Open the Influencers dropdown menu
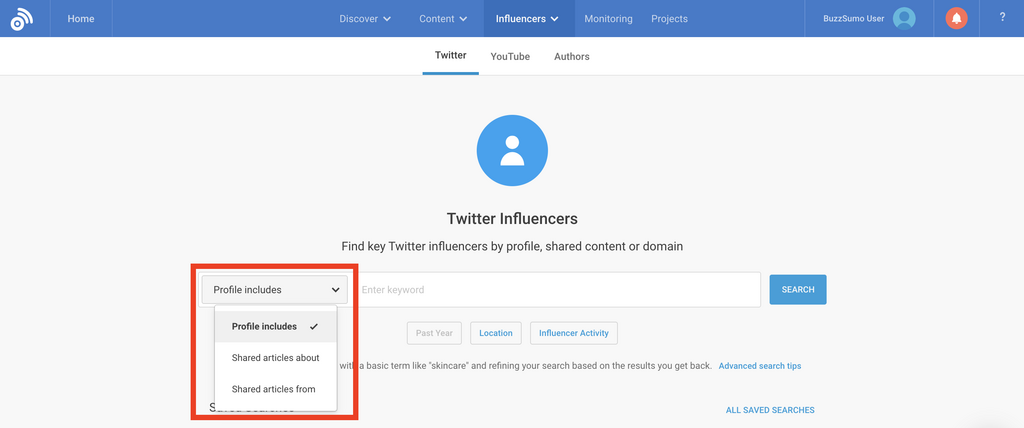This screenshot has width=1024, height=428. pos(527,18)
